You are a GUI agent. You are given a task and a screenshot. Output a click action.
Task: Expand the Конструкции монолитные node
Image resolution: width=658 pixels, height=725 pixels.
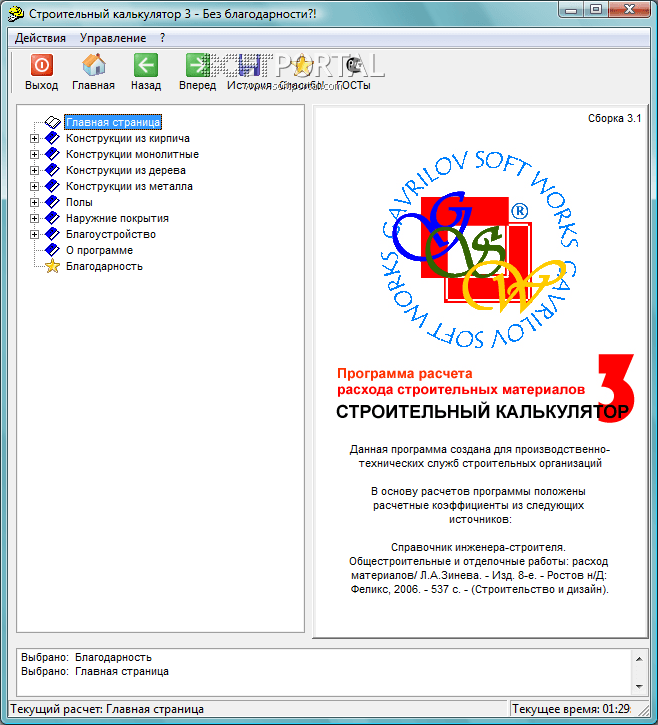point(34,154)
